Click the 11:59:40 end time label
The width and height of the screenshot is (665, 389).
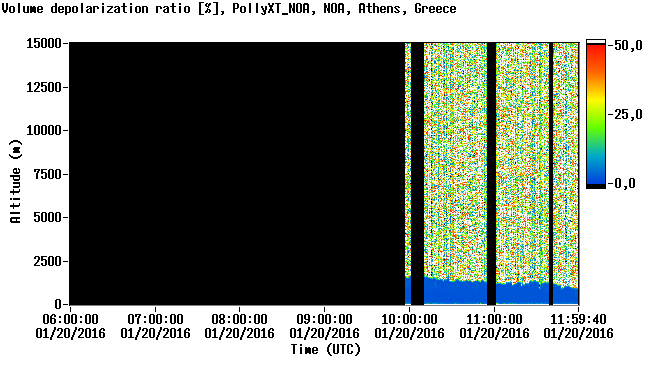tap(578, 319)
